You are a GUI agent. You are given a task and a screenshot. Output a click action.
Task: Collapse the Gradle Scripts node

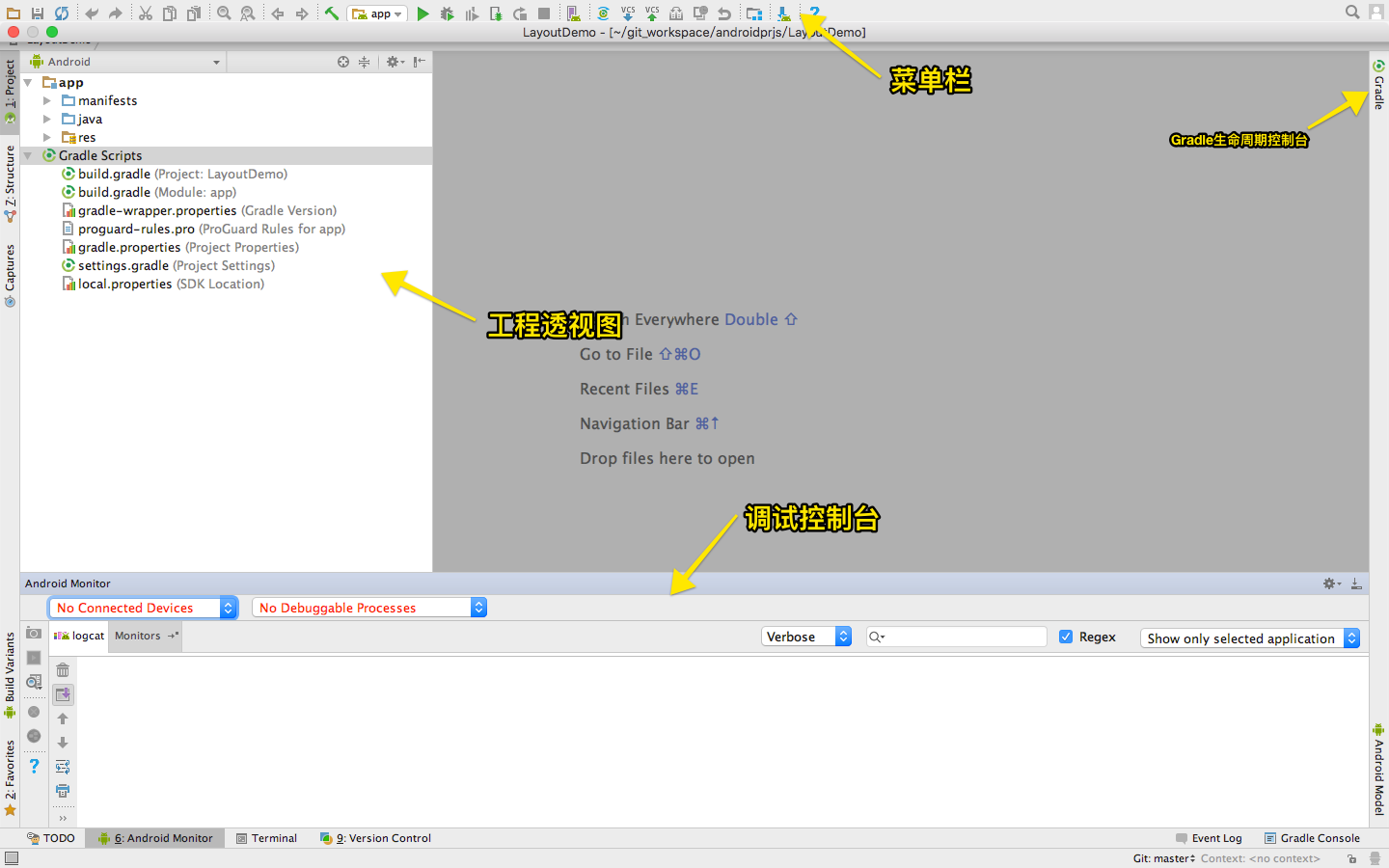coord(28,156)
